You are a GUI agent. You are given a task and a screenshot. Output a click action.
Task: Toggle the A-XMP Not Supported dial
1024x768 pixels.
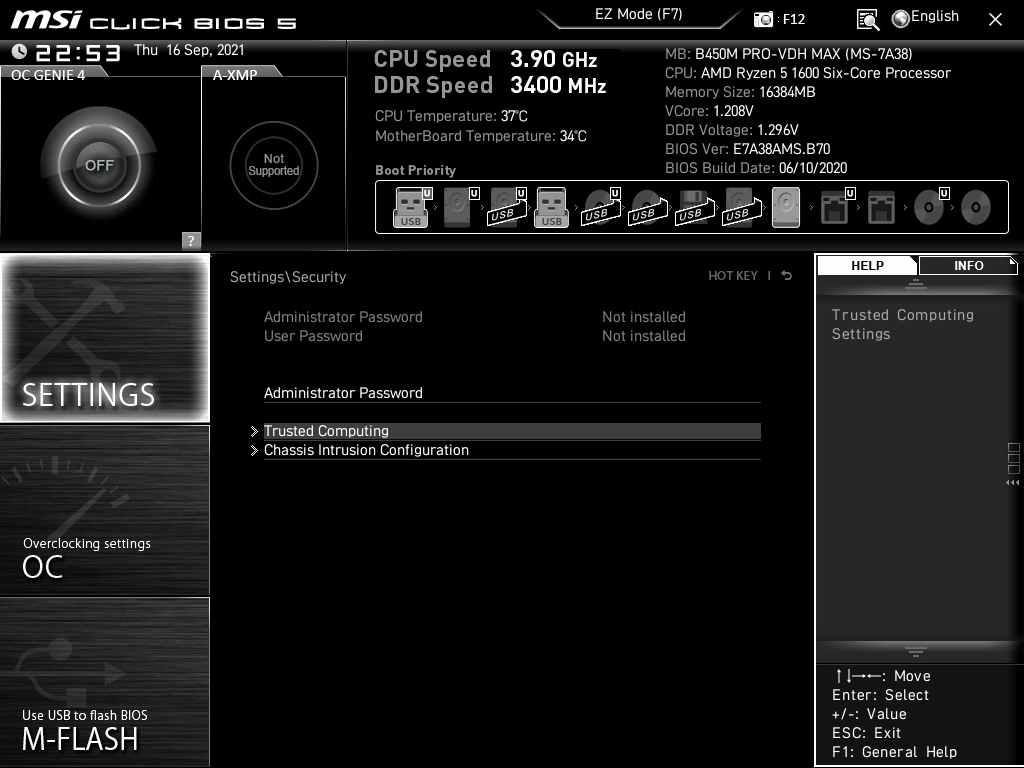click(274, 165)
